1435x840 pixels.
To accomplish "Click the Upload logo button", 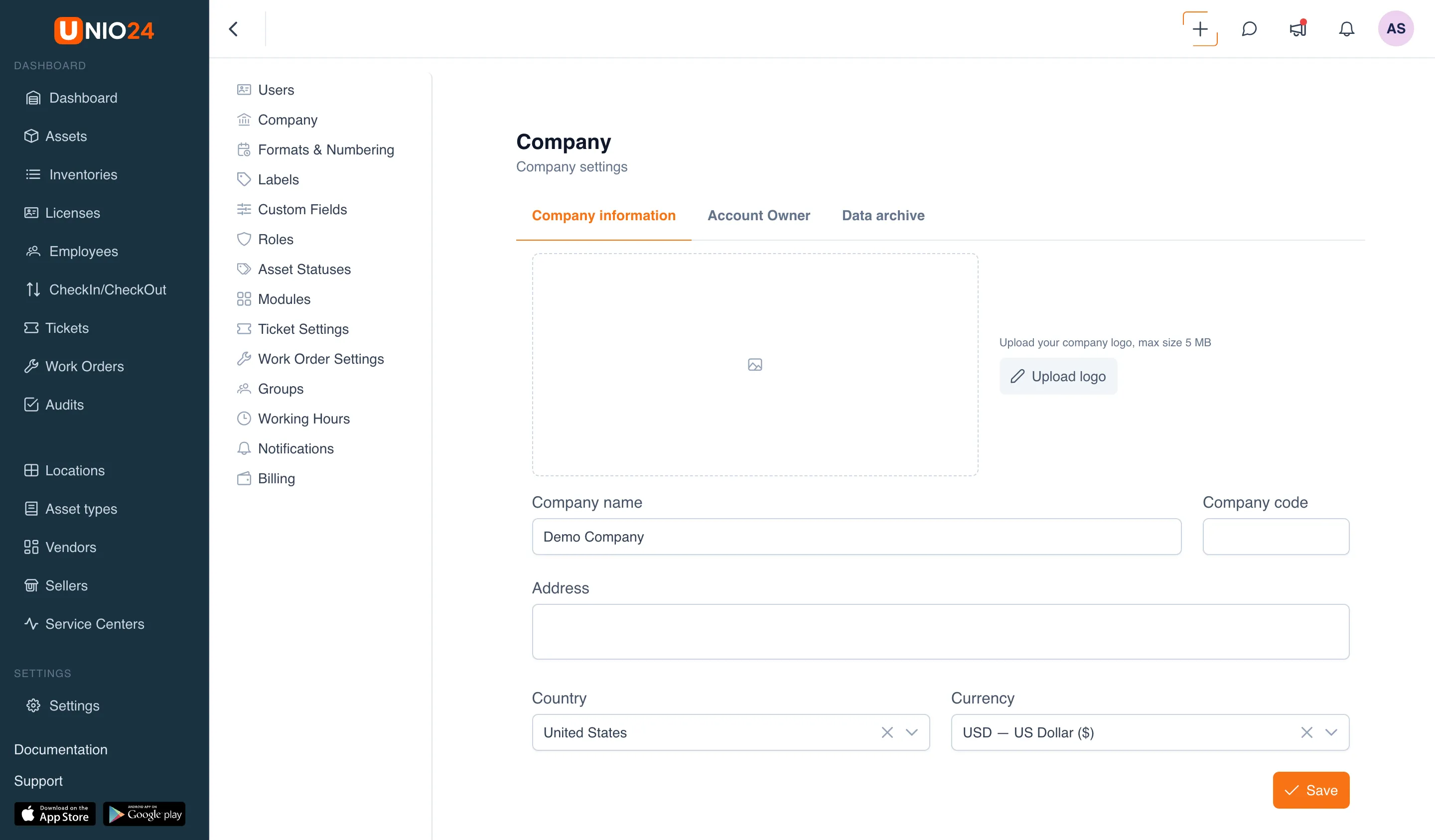I will pyautogui.click(x=1058, y=377).
